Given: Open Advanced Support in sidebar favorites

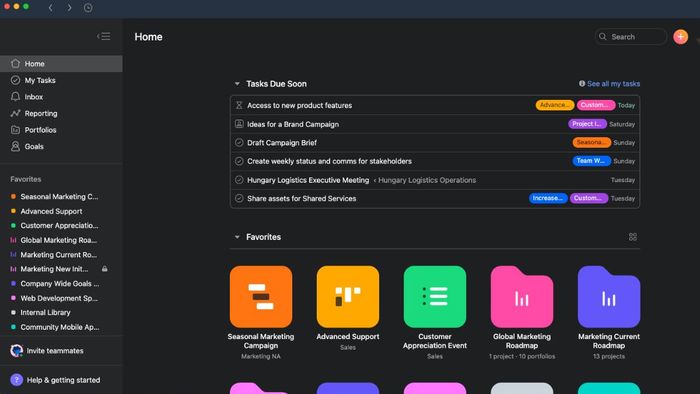Looking at the screenshot, I should [51, 211].
